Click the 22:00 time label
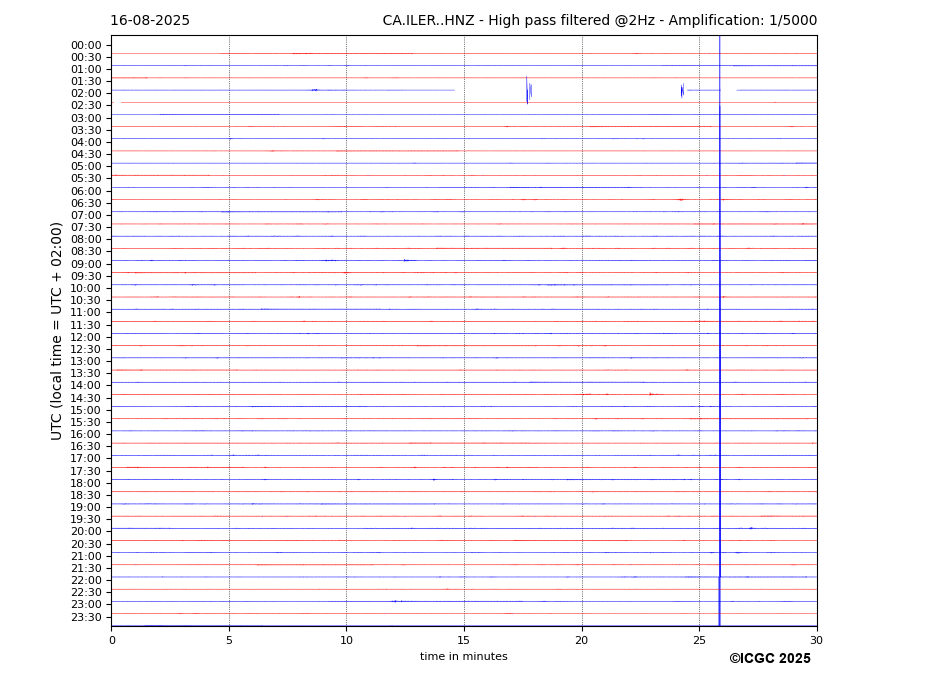 [86, 581]
